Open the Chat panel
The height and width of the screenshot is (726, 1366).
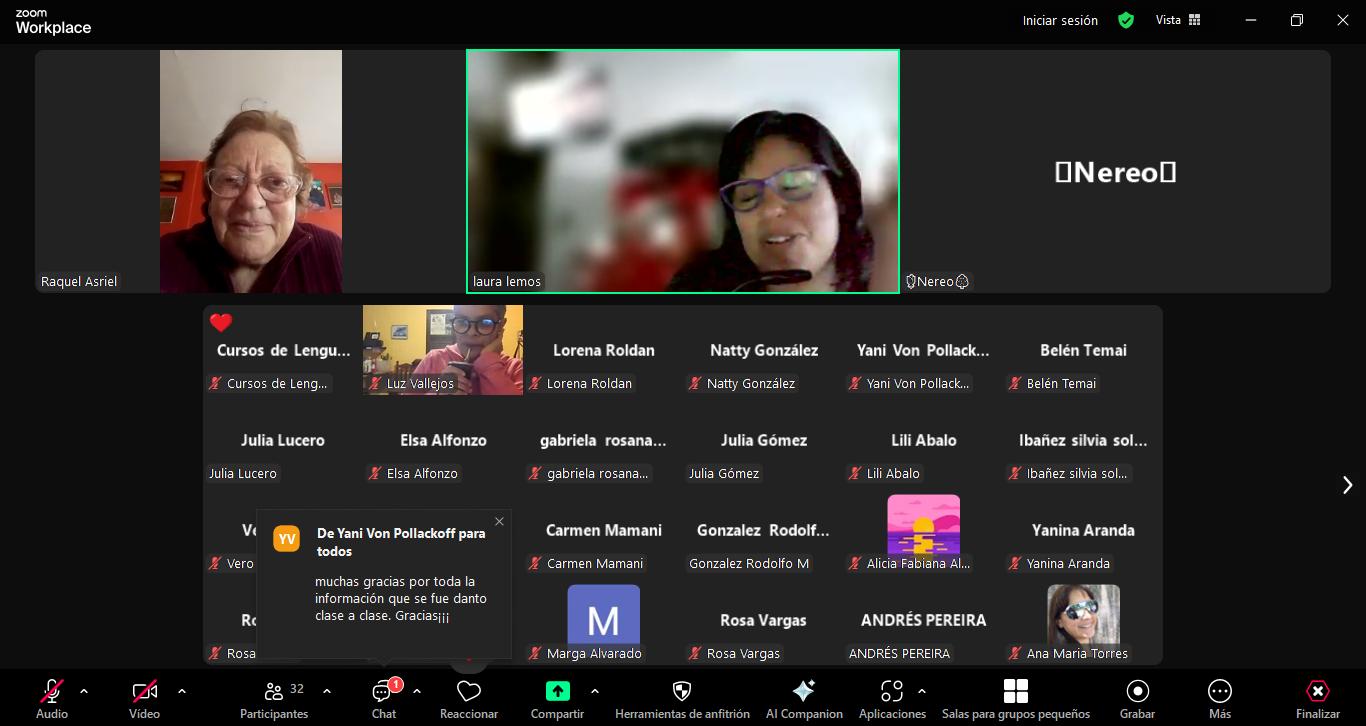pyautogui.click(x=384, y=698)
